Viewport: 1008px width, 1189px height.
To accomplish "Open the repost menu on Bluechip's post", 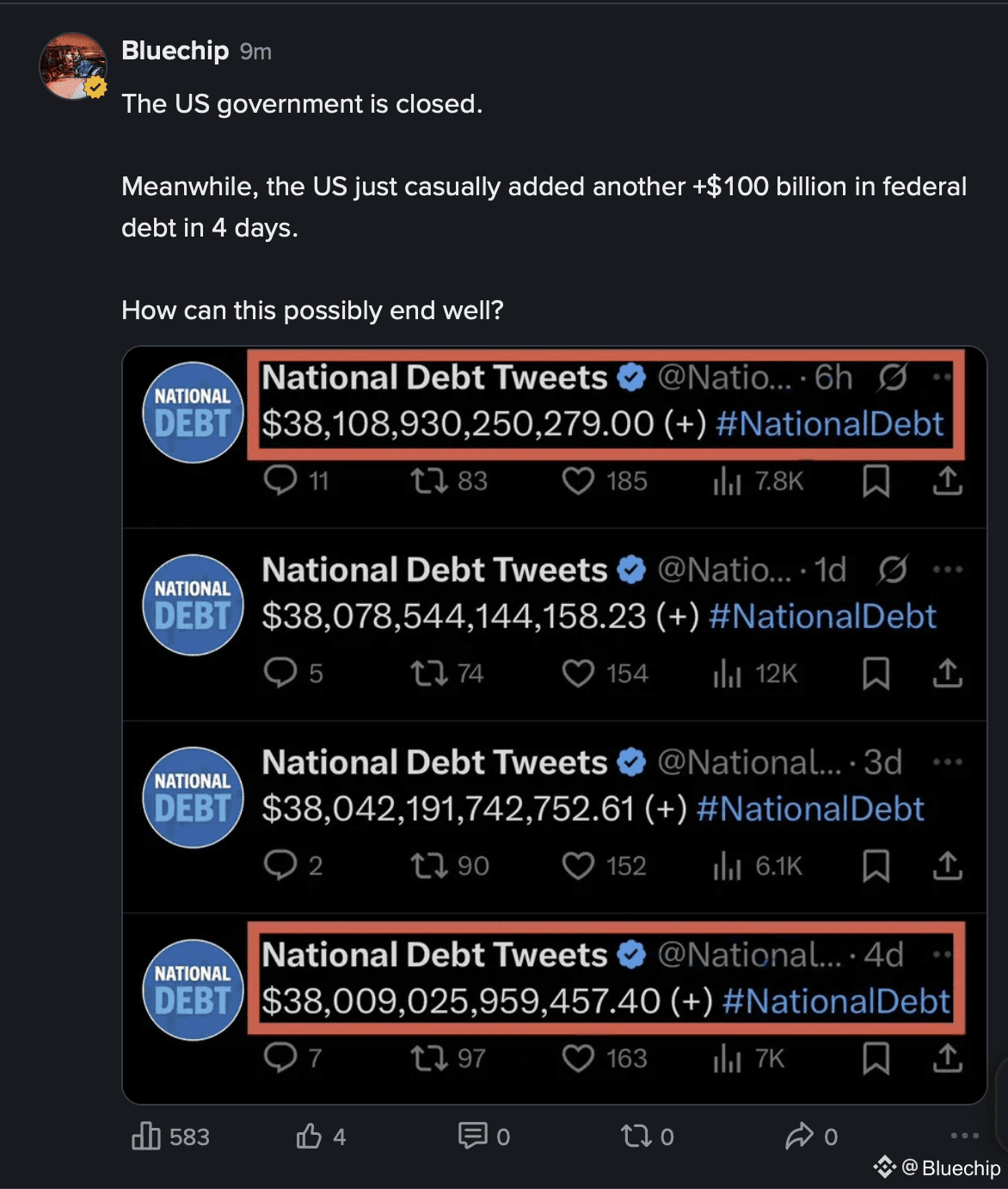I will 638,1137.
